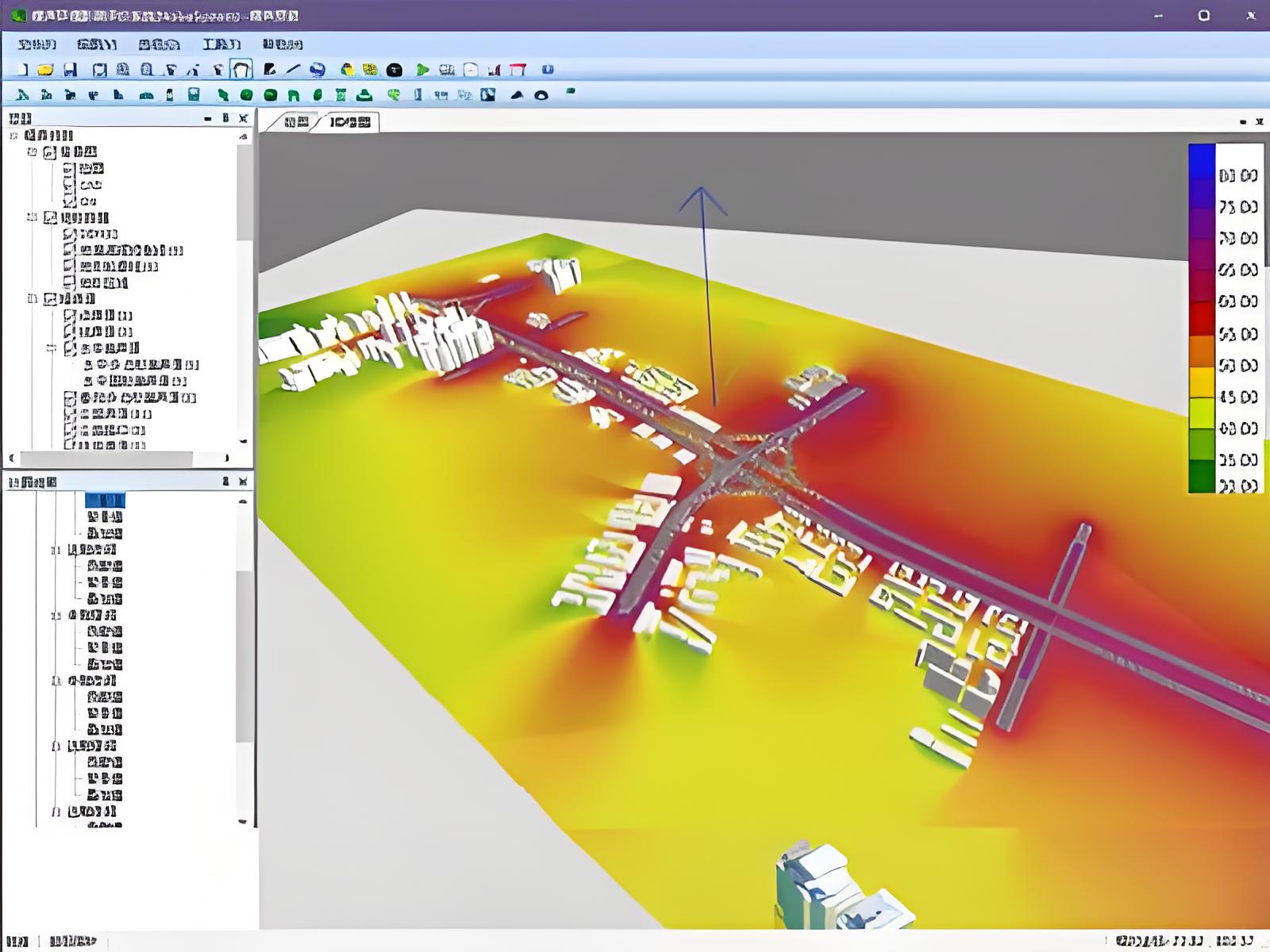The image size is (1270, 952).
Task: Click the blue highlighted item in lower panel
Action: (105, 500)
